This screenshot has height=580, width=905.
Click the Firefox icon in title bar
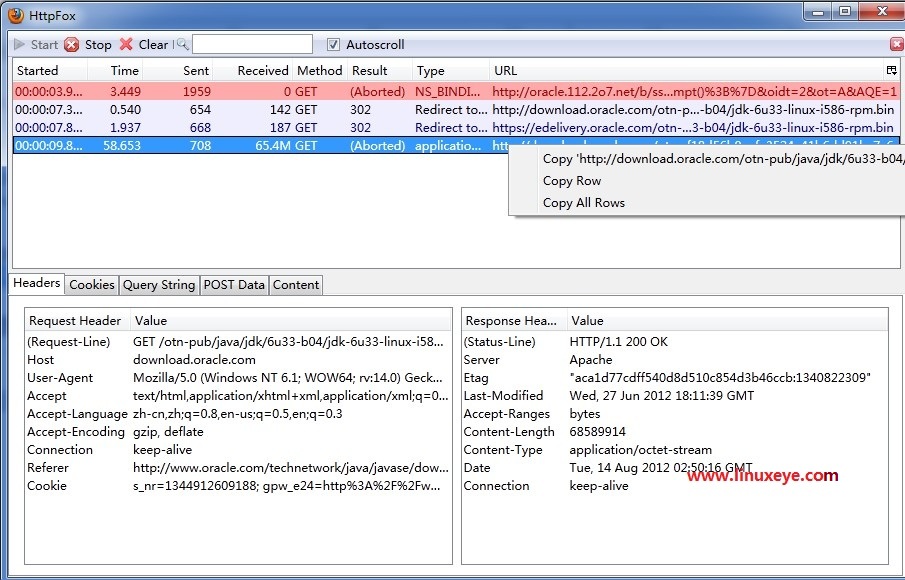(x=16, y=15)
